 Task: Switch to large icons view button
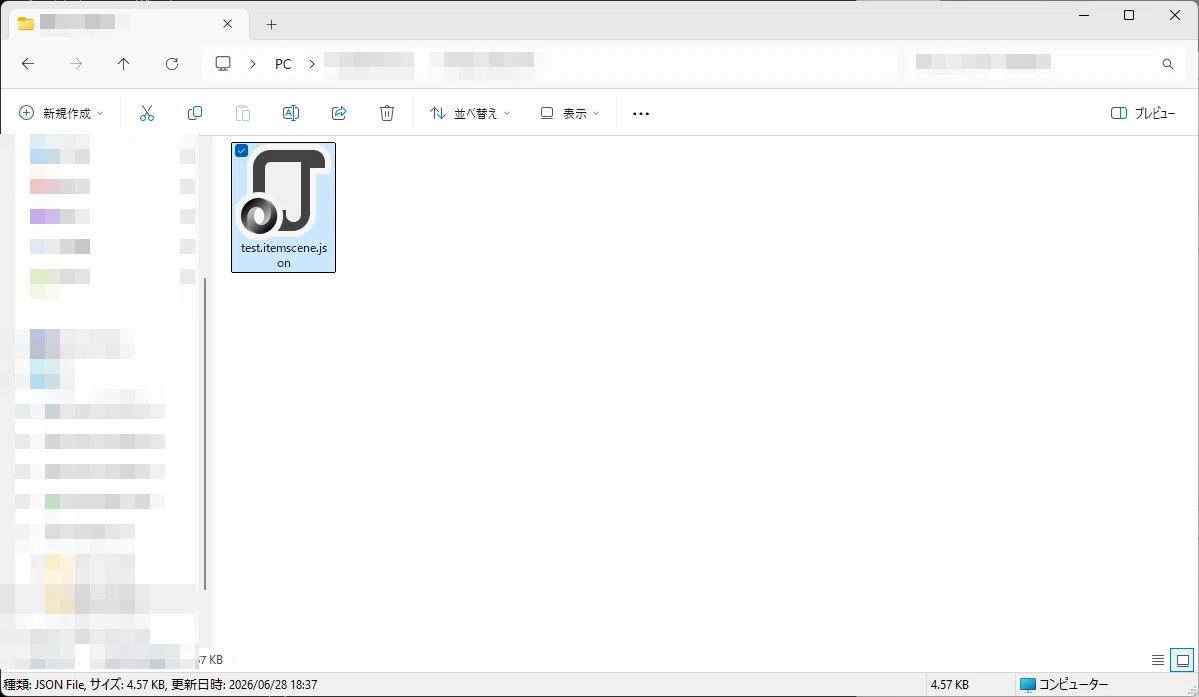click(1182, 660)
